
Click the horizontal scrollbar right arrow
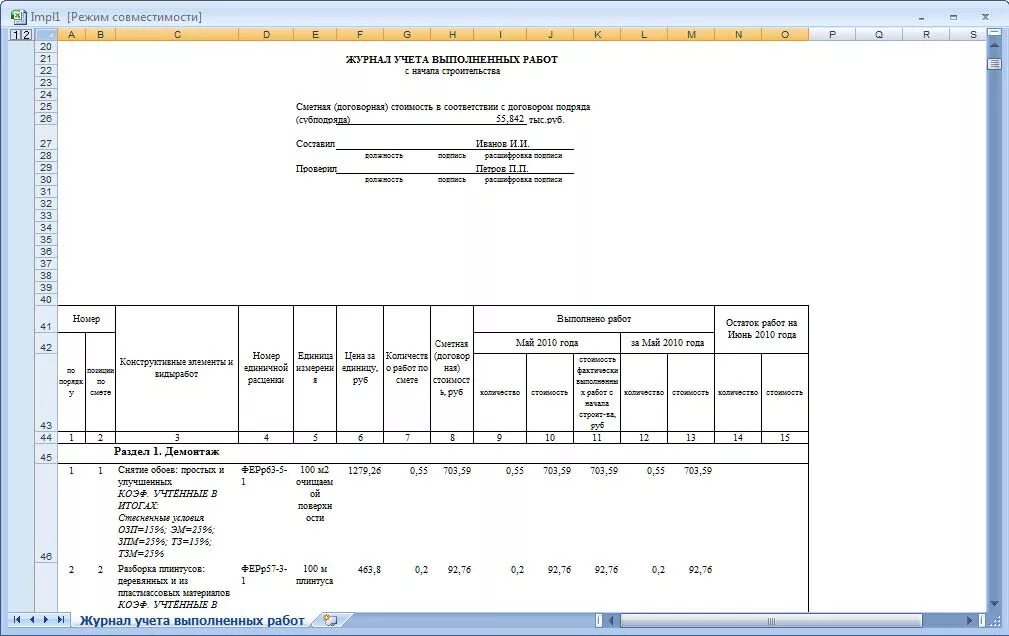970,621
